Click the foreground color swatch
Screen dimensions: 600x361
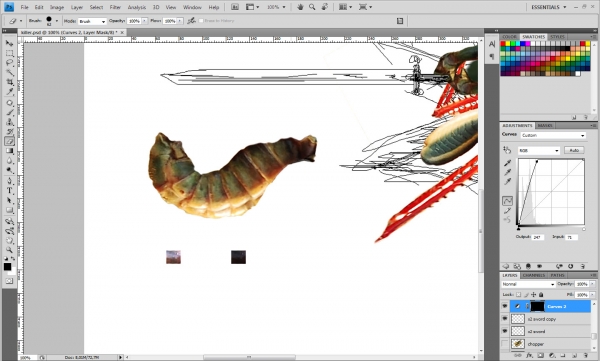click(7, 267)
